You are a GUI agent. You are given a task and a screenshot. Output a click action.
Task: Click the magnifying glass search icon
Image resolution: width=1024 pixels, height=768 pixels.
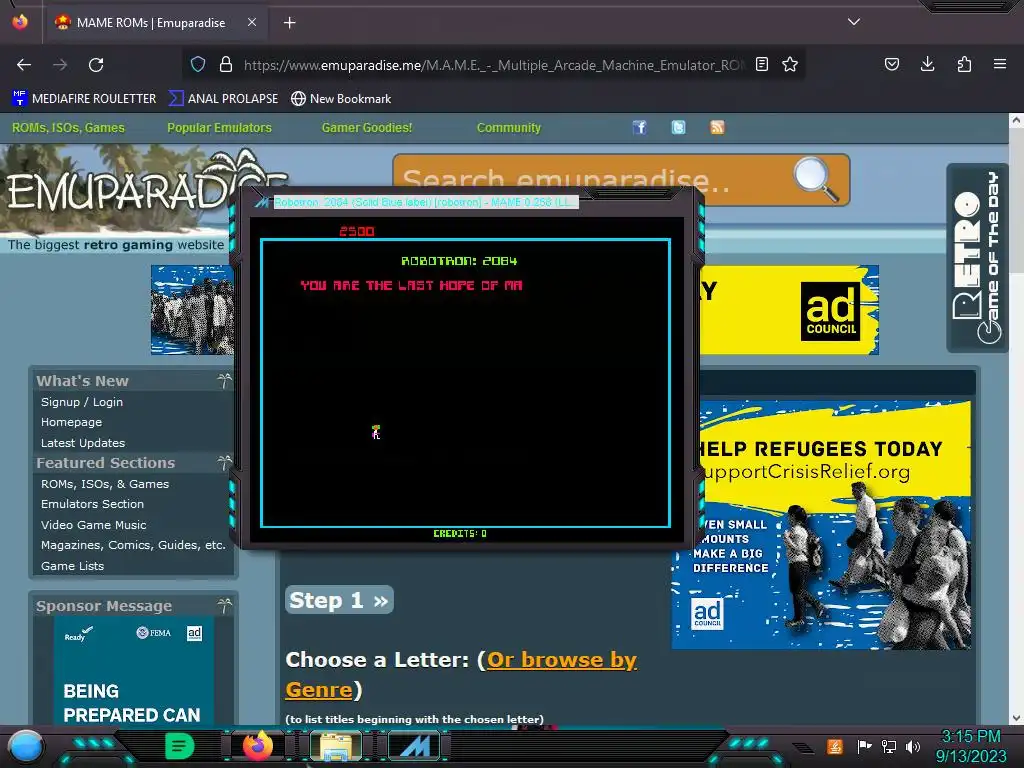[x=816, y=179]
